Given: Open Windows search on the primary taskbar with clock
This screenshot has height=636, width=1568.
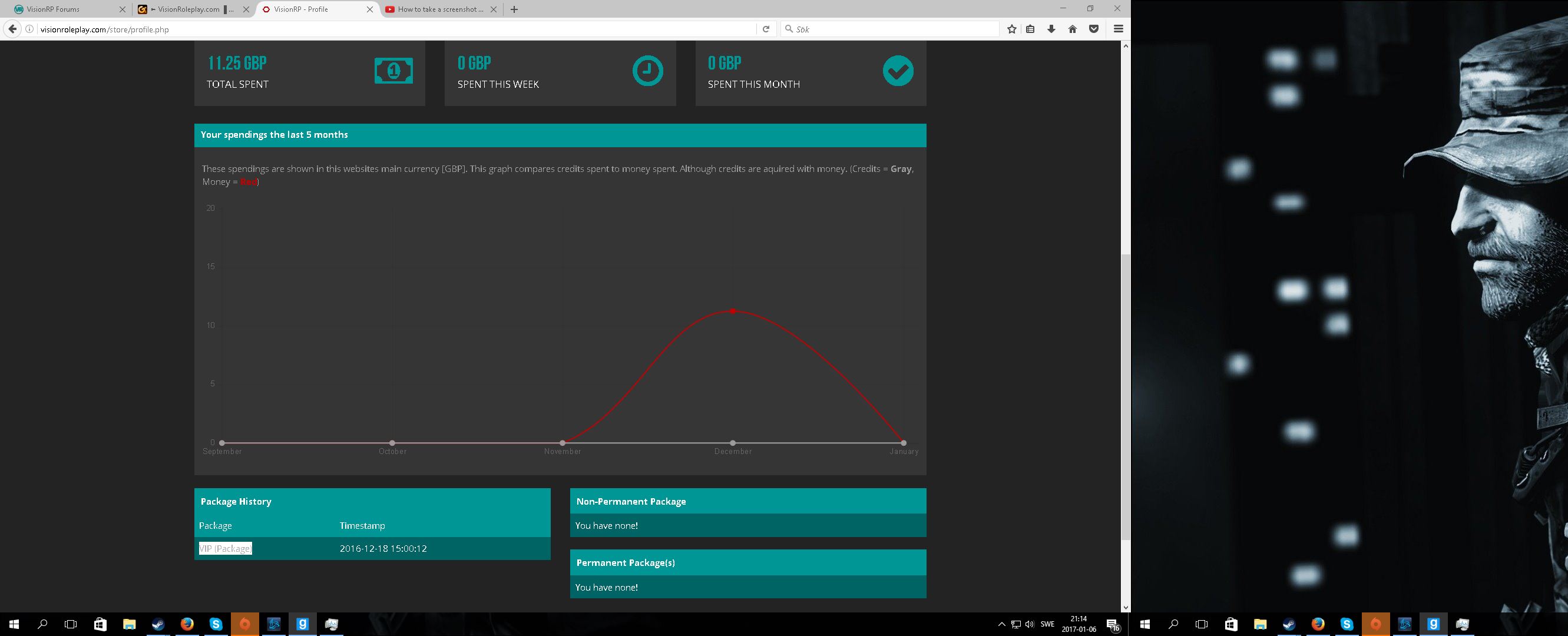Looking at the screenshot, I should tap(42, 624).
